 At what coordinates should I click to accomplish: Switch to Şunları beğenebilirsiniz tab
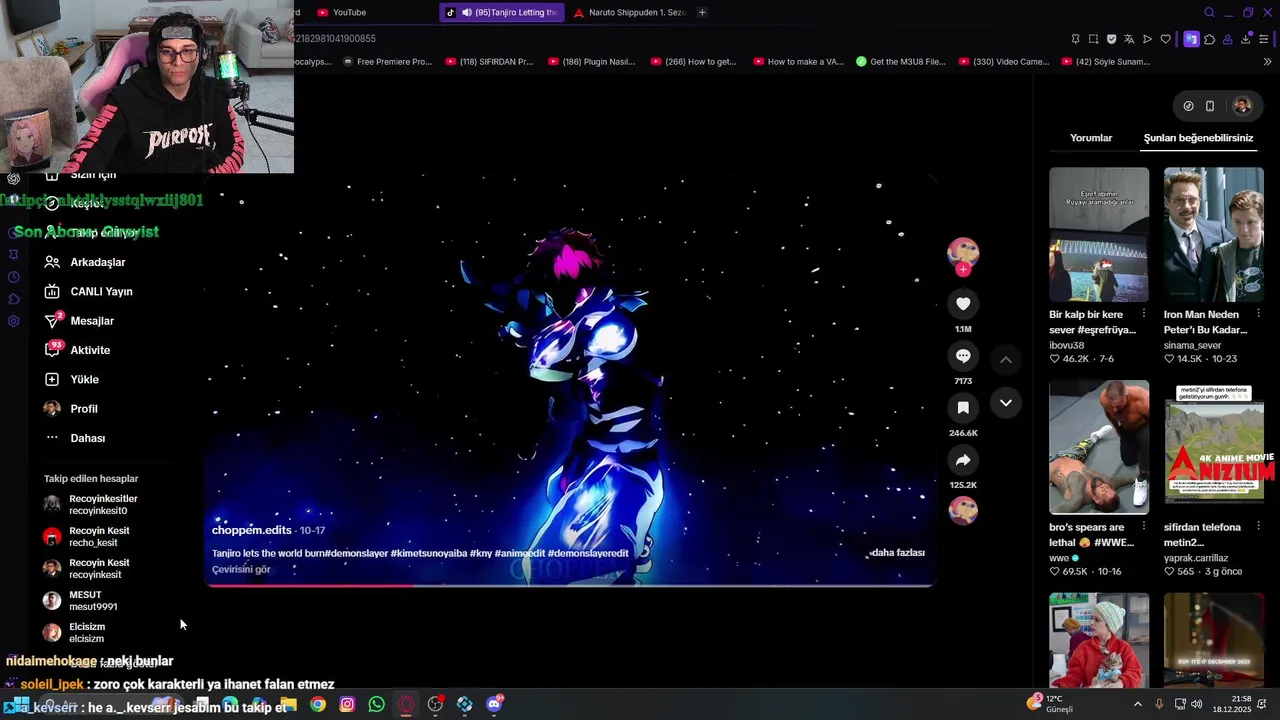pyautogui.click(x=1198, y=138)
